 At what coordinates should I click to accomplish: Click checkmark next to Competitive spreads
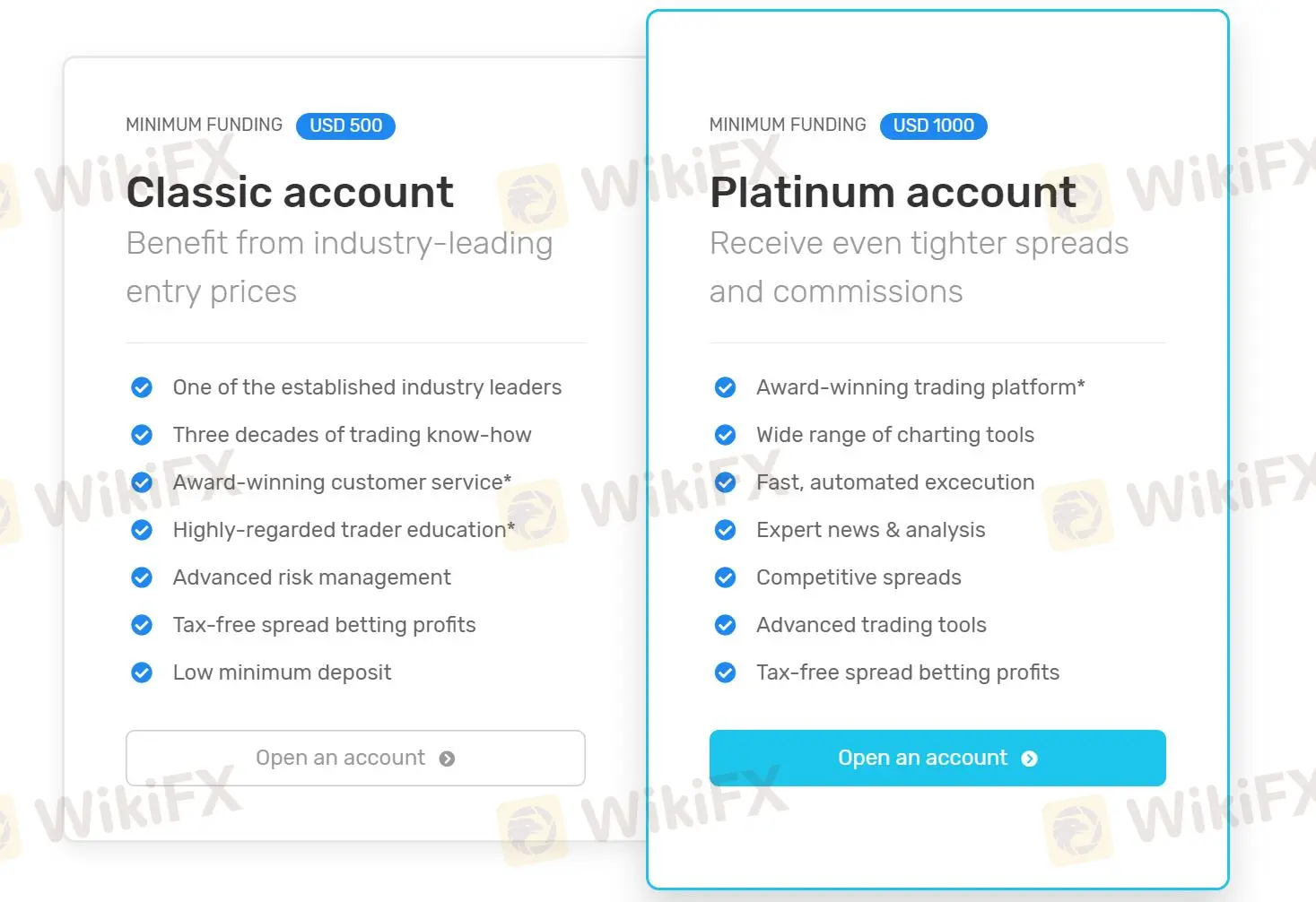click(725, 577)
